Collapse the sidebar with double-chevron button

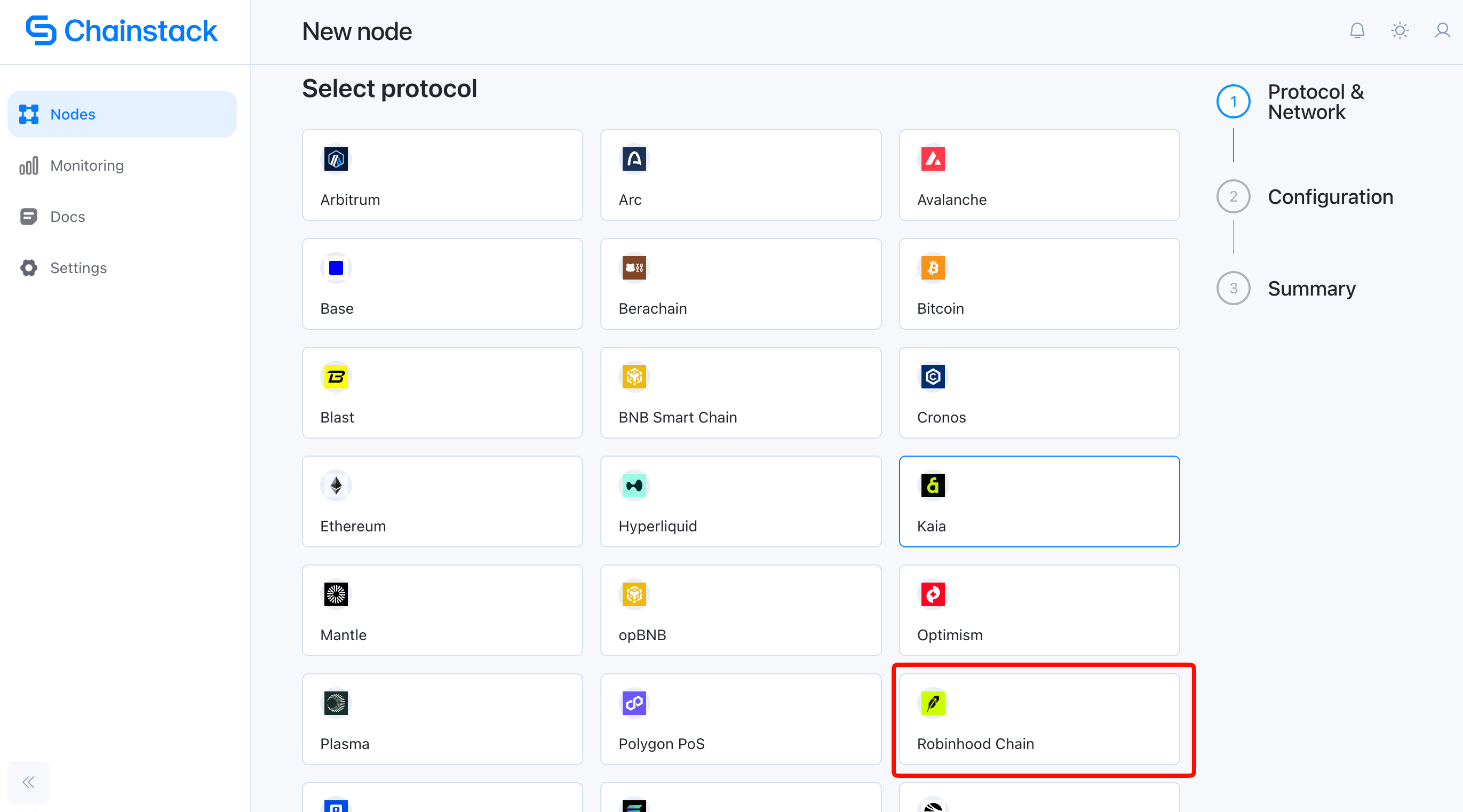point(28,782)
